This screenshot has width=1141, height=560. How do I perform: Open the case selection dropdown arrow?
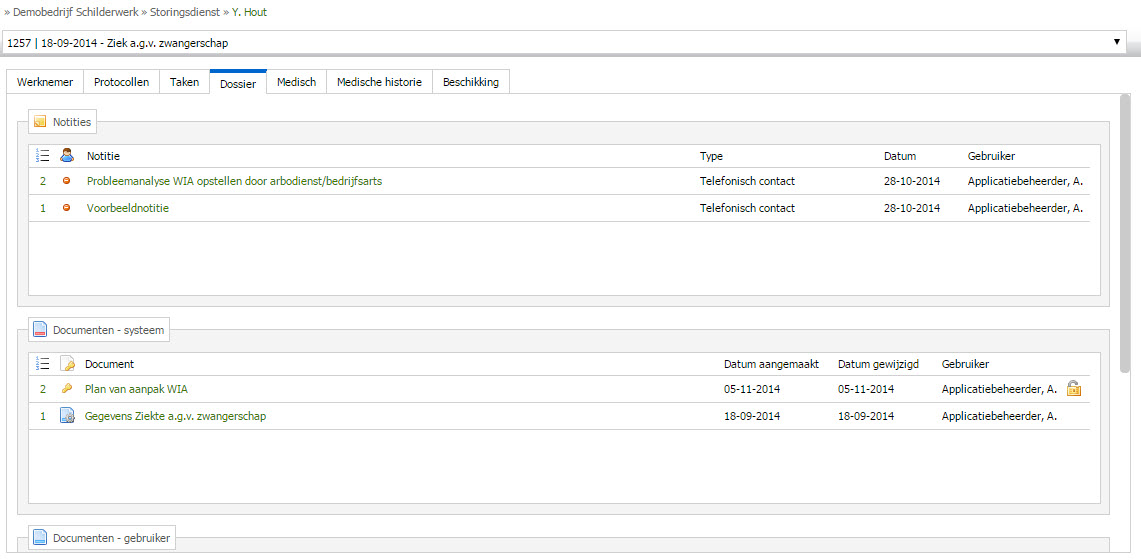click(x=1117, y=42)
